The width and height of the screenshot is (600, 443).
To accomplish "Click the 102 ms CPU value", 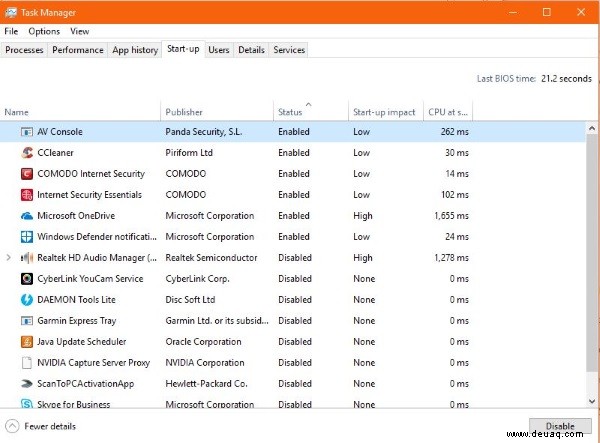I will (x=455, y=195).
